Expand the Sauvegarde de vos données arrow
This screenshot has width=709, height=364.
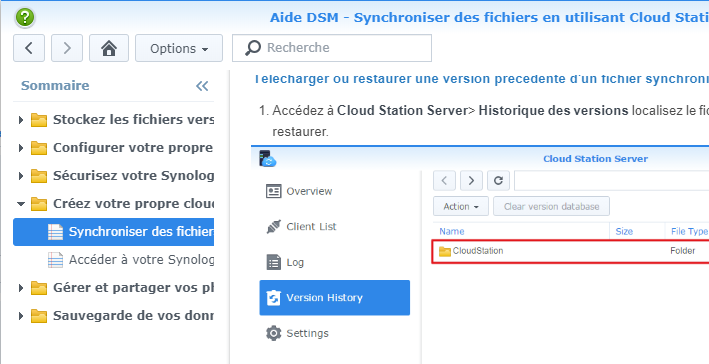(21, 316)
